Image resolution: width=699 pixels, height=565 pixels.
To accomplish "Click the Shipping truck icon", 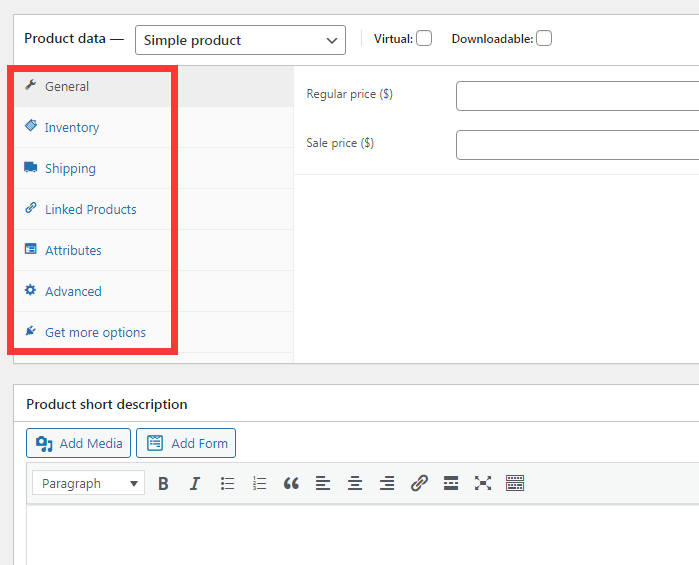I will coord(30,167).
